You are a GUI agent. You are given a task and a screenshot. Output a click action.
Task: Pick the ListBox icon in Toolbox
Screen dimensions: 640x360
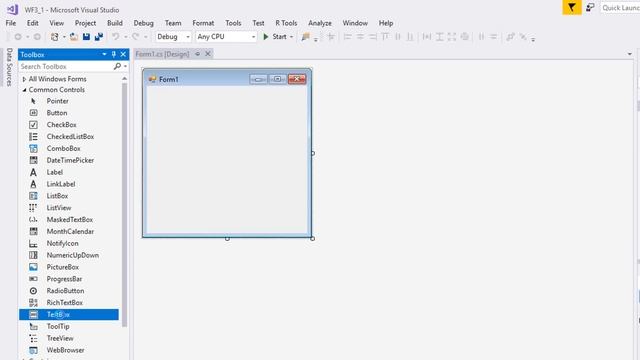click(33, 196)
